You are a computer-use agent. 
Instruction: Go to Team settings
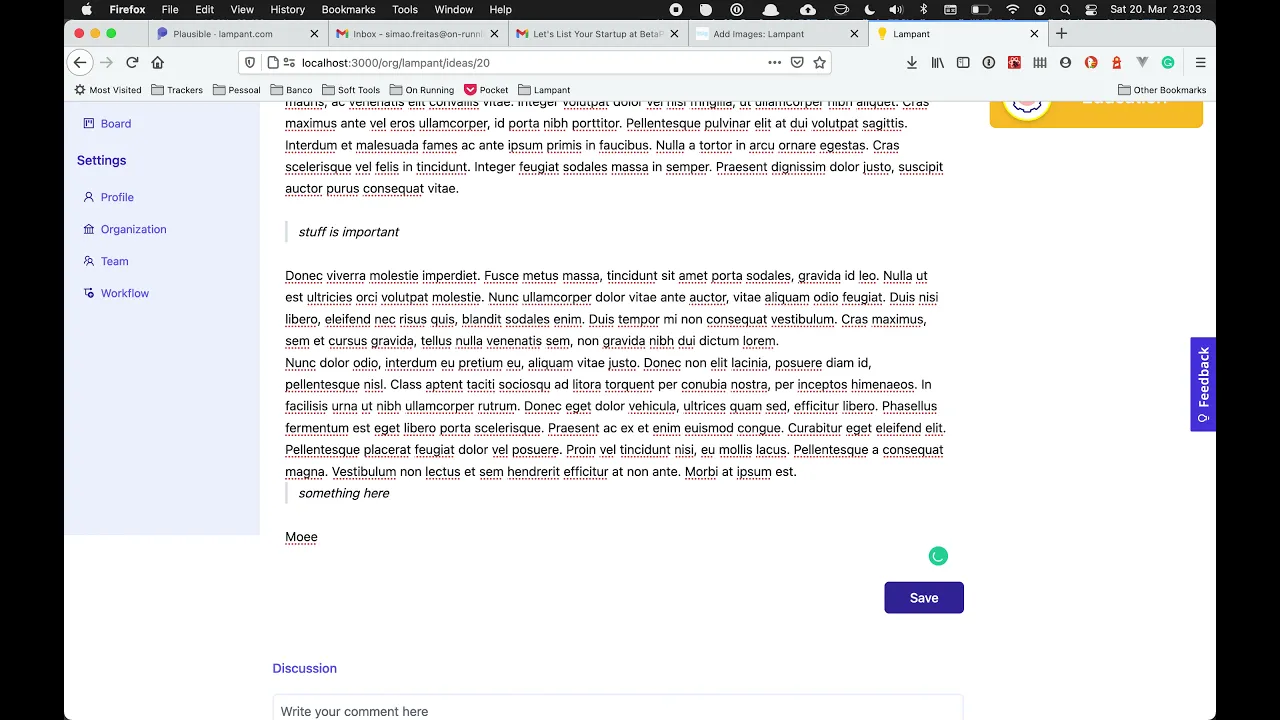coord(114,261)
